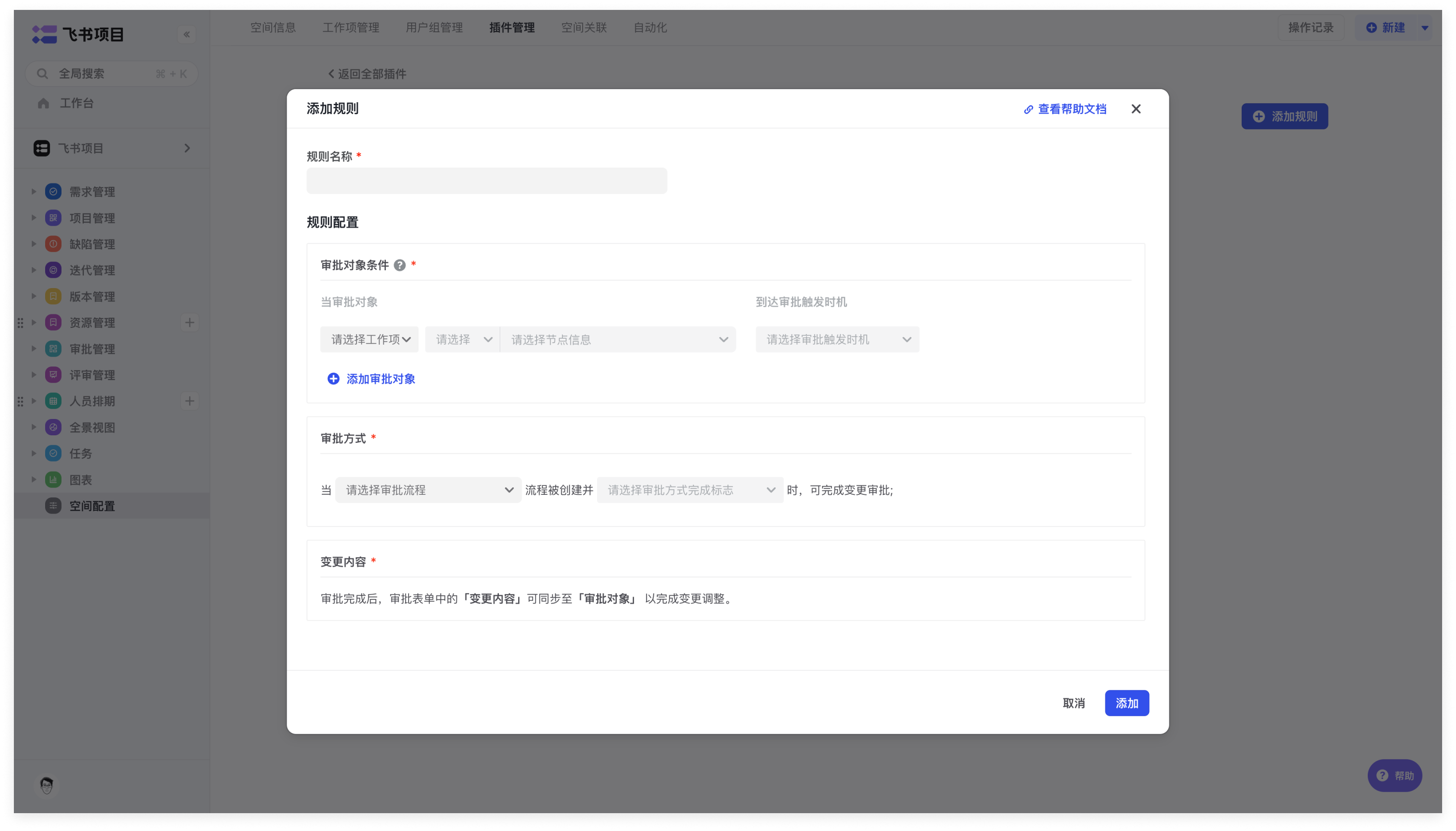Switch to the 自动化 tab

pos(650,27)
